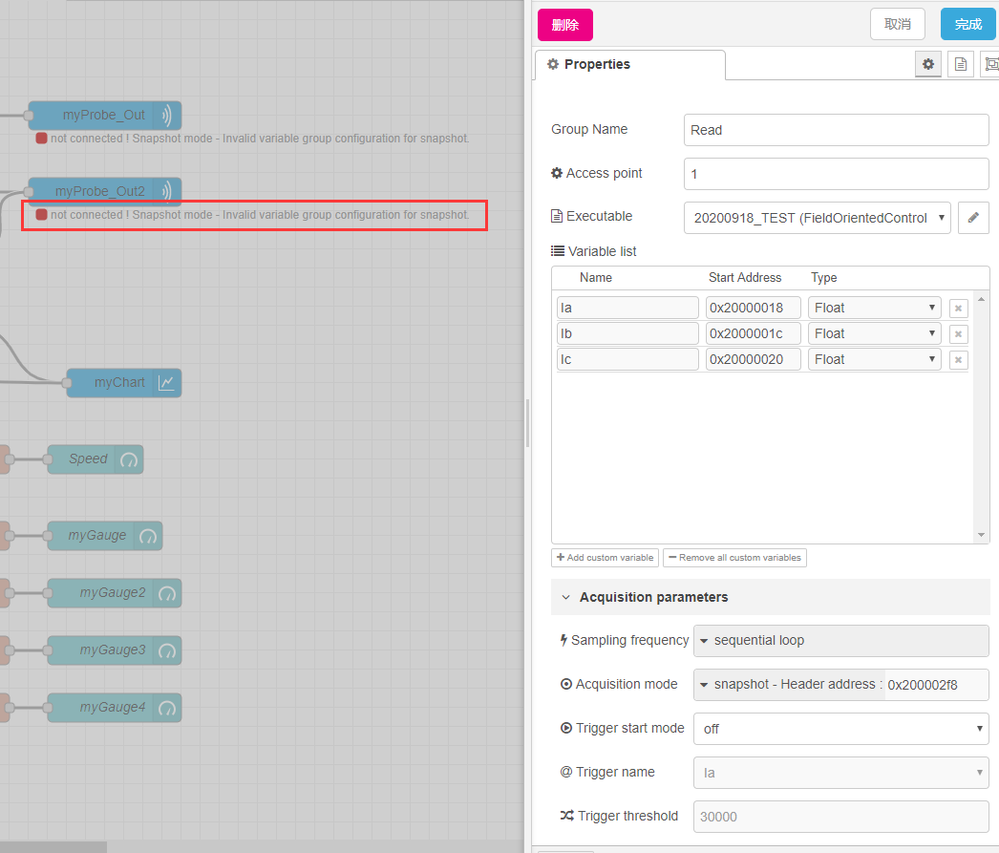Screen dimensions: 999x853
Task: Click the 取消 cancel button
Action: [897, 25]
